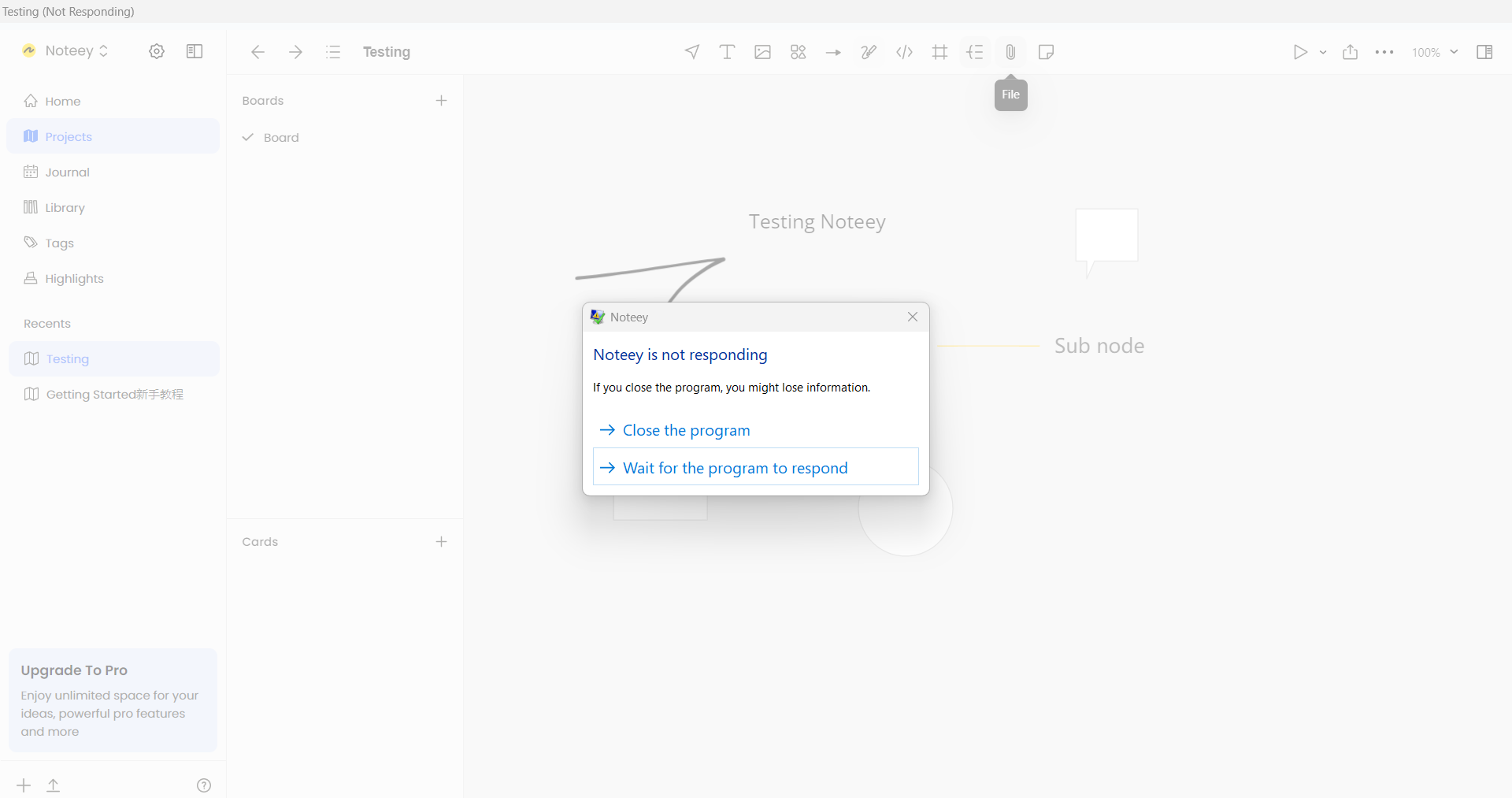Go back with the left arrow
Viewport: 1512px width, 798px height.
tap(258, 52)
